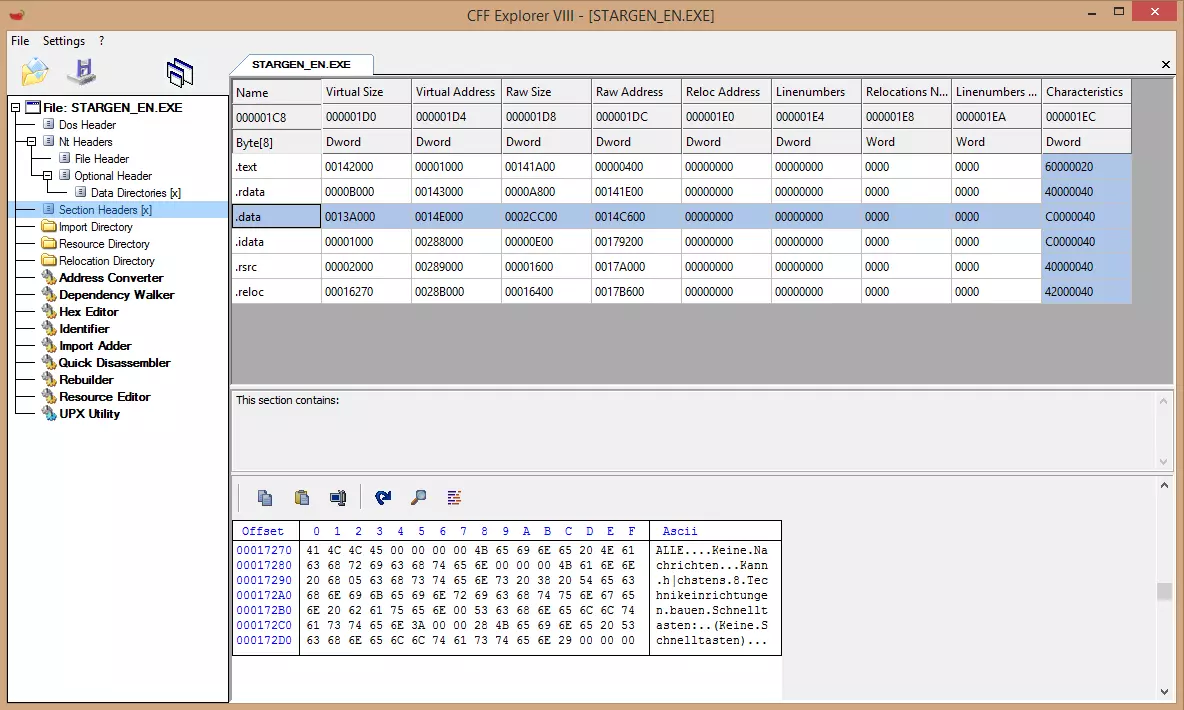Open Relocation Directory in the tree
Image resolution: width=1184 pixels, height=710 pixels.
click(x=106, y=261)
